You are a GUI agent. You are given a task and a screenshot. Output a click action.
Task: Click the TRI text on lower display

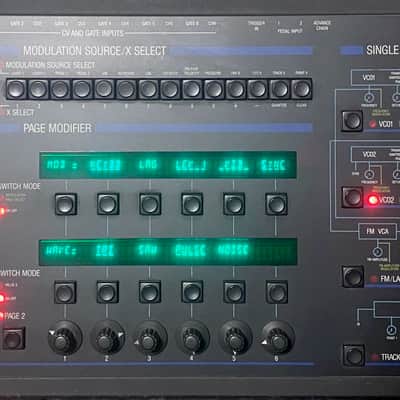tap(105, 251)
